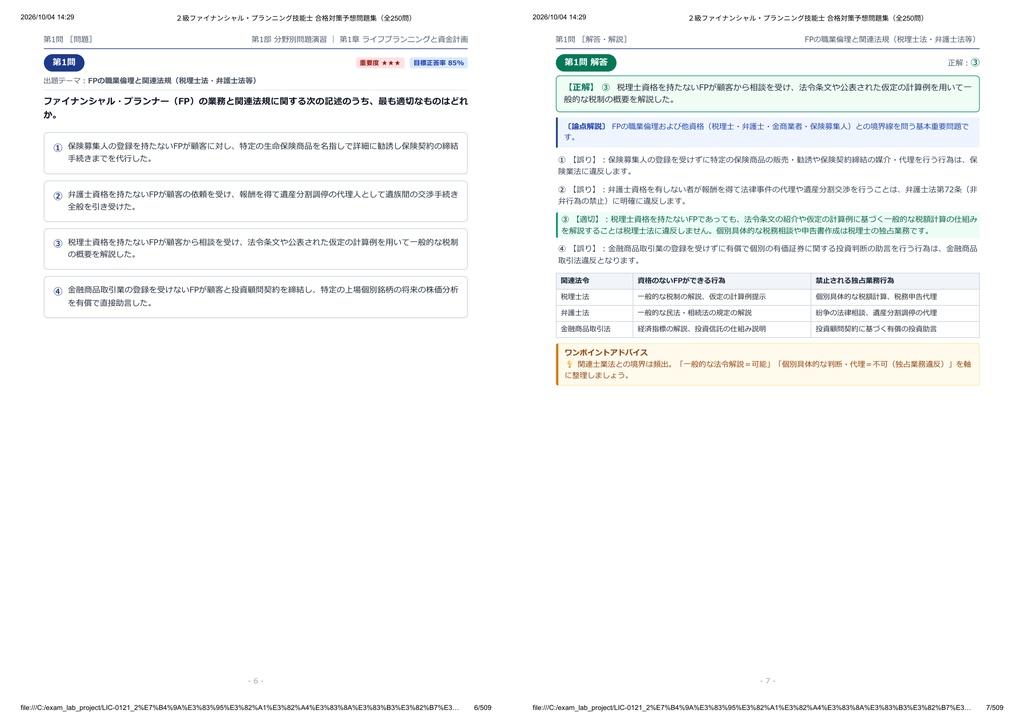Click the highlighted ③ 【適切】 explanation

pos(767,225)
